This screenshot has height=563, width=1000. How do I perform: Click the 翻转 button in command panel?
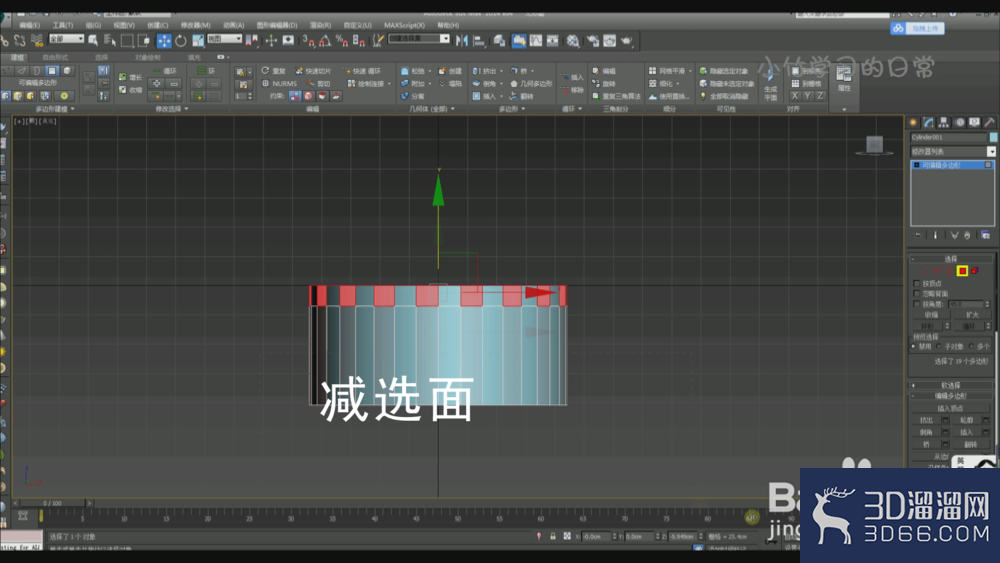[x=971, y=444]
